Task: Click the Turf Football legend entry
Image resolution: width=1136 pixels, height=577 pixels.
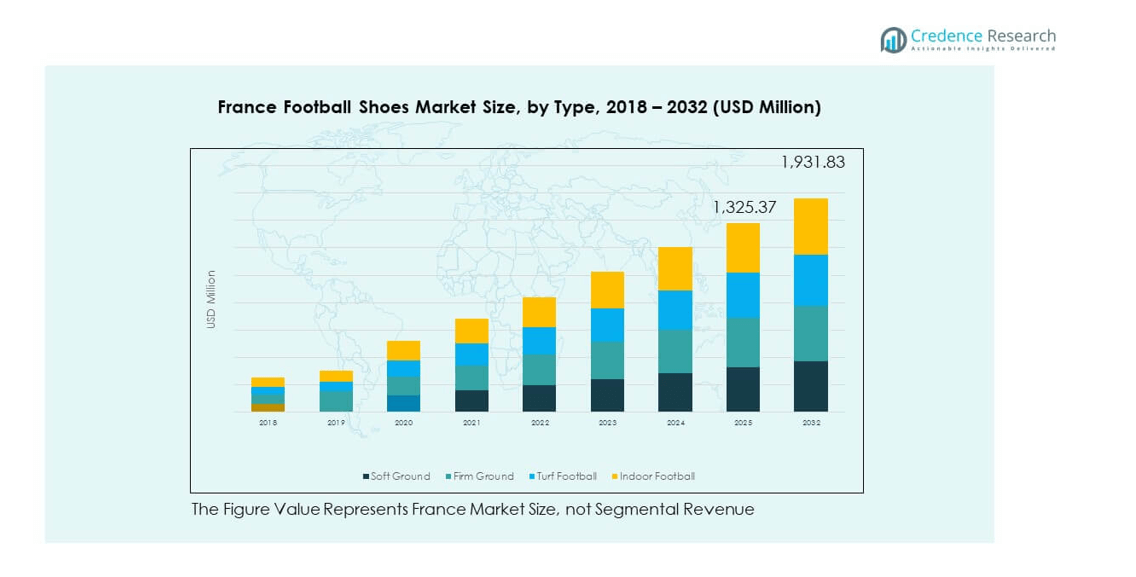Action: point(566,477)
